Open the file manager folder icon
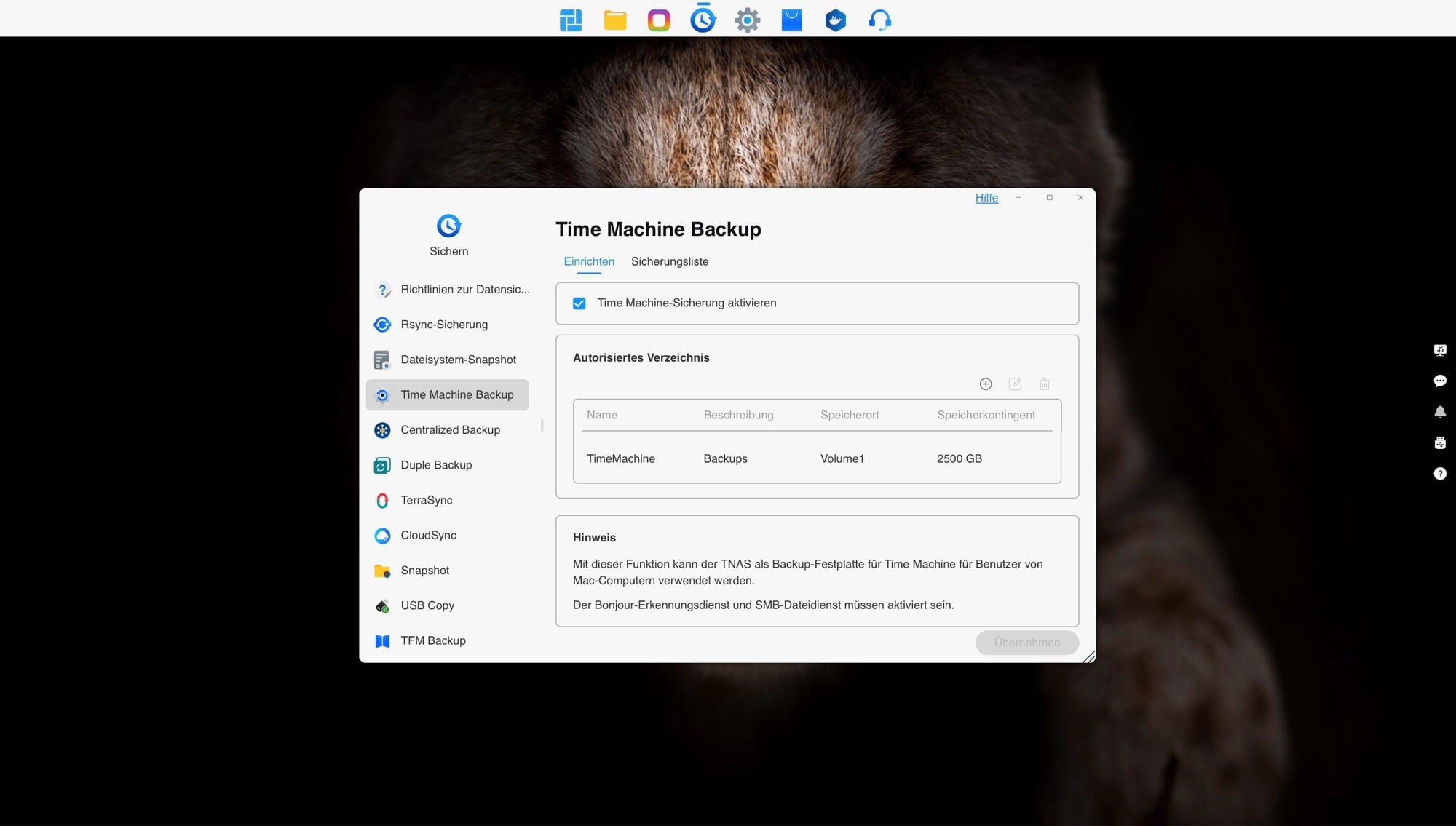This screenshot has width=1456, height=826. (x=615, y=20)
